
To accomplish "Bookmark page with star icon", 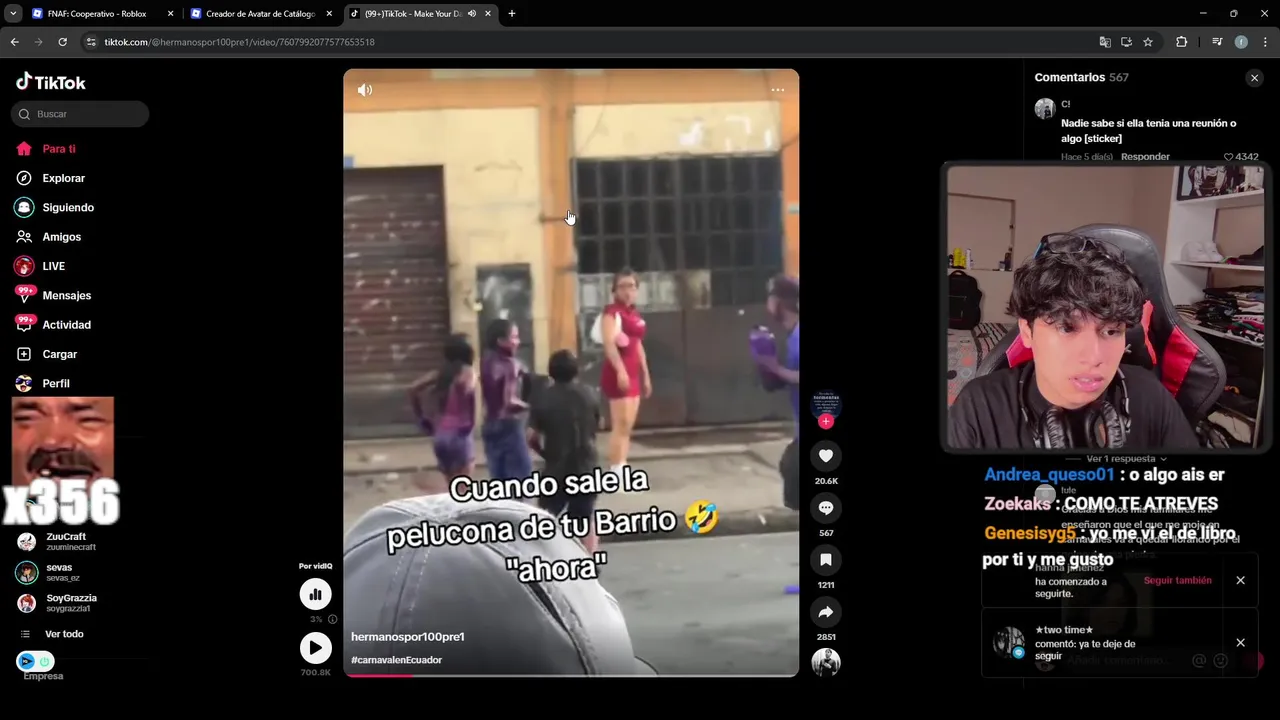I will [x=1148, y=42].
